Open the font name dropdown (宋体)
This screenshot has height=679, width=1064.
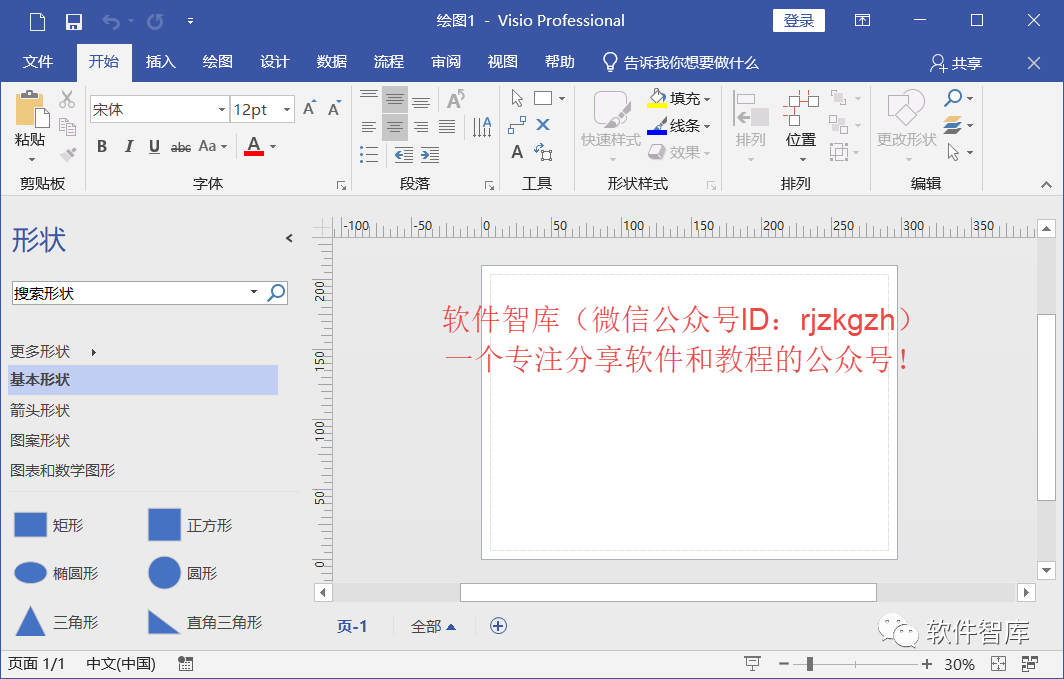221,109
